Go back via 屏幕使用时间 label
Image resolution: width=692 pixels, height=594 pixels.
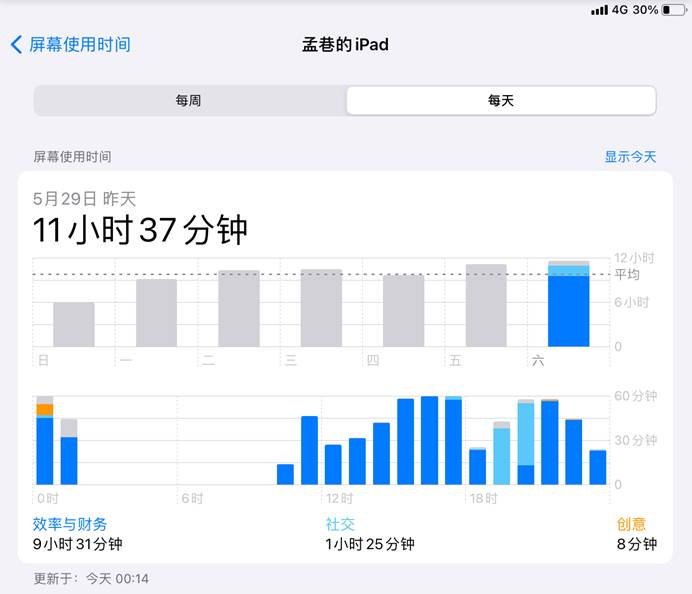[79, 45]
